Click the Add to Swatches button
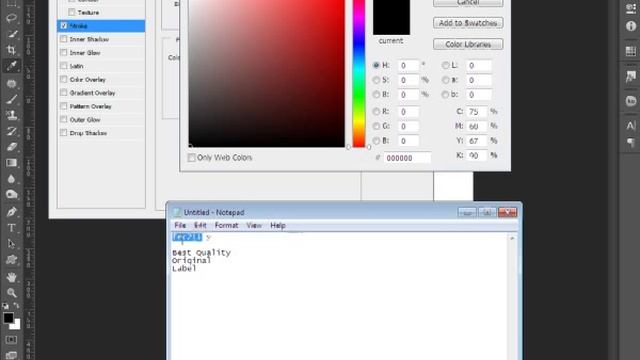 pyautogui.click(x=468, y=23)
